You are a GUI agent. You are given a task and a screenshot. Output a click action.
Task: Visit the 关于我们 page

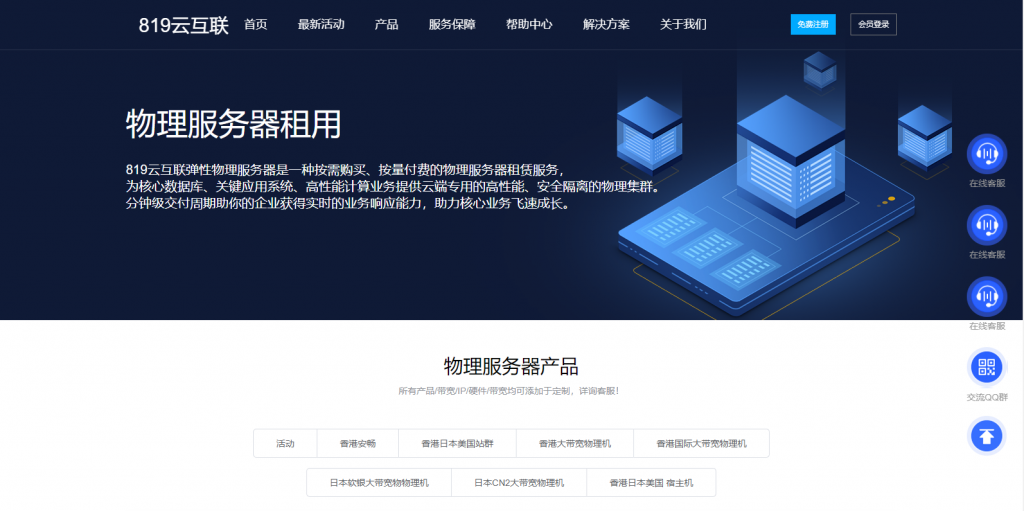pyautogui.click(x=683, y=25)
